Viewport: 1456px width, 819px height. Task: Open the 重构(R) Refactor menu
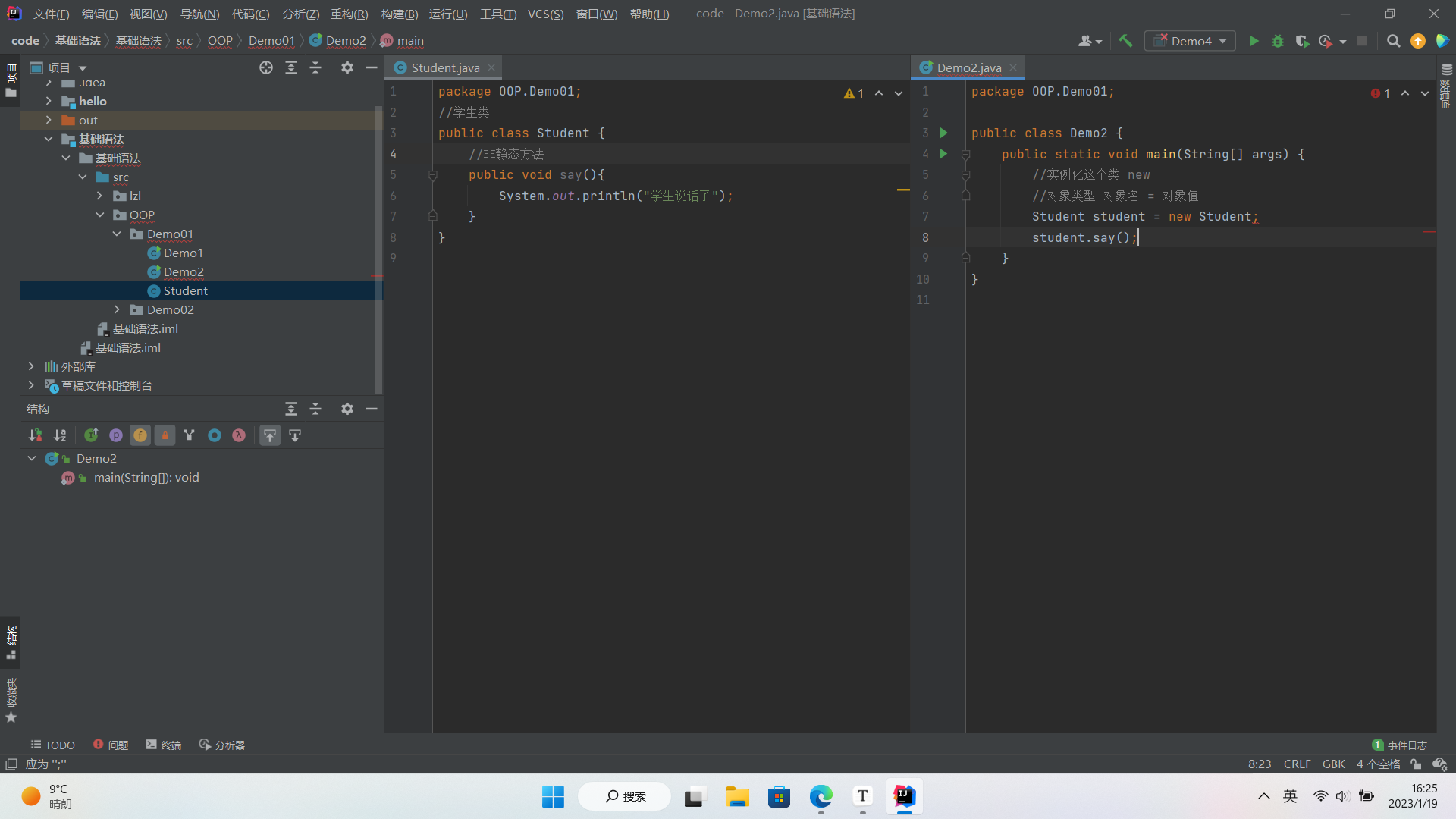[x=349, y=14]
